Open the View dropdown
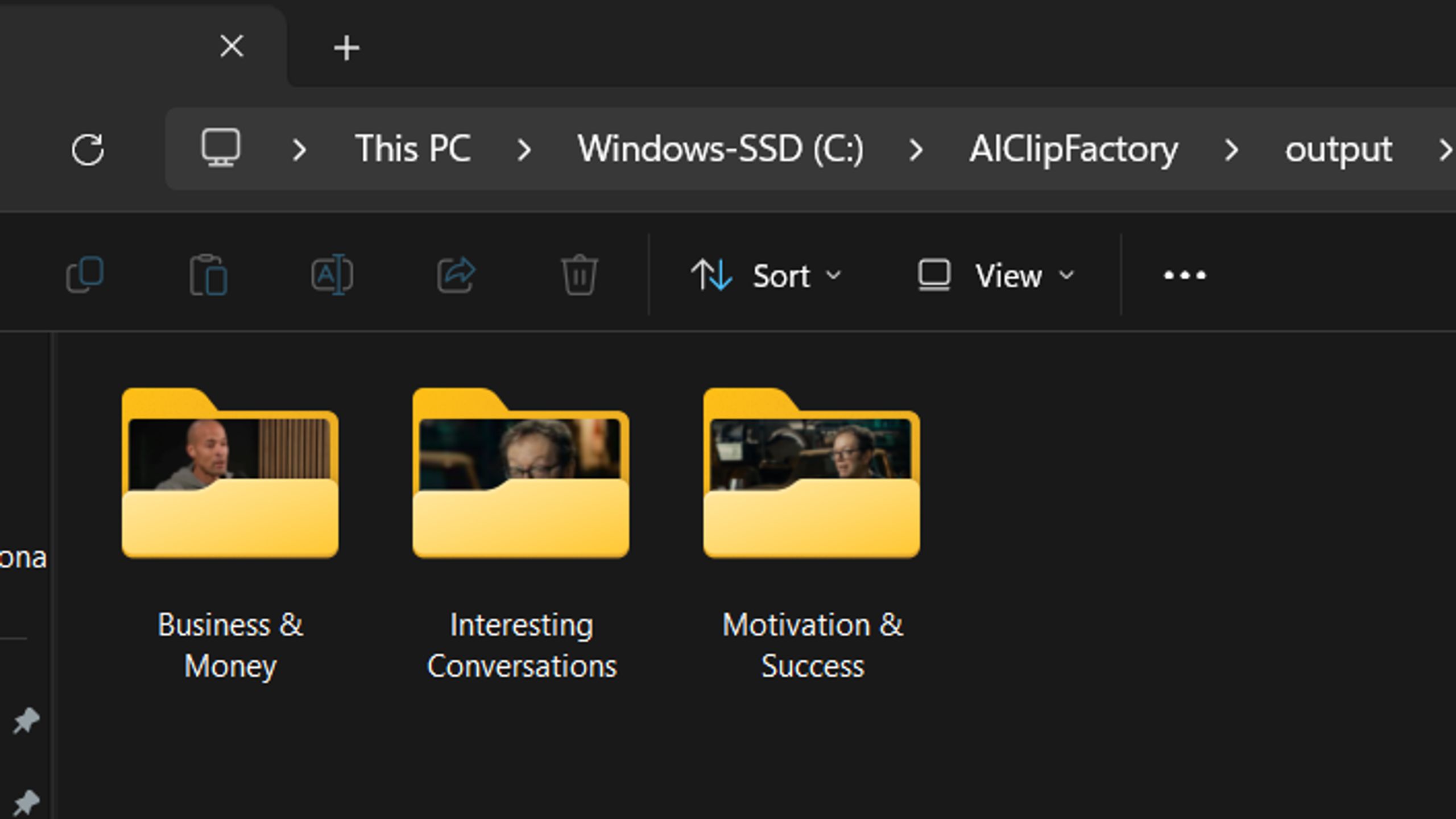 pos(996,275)
